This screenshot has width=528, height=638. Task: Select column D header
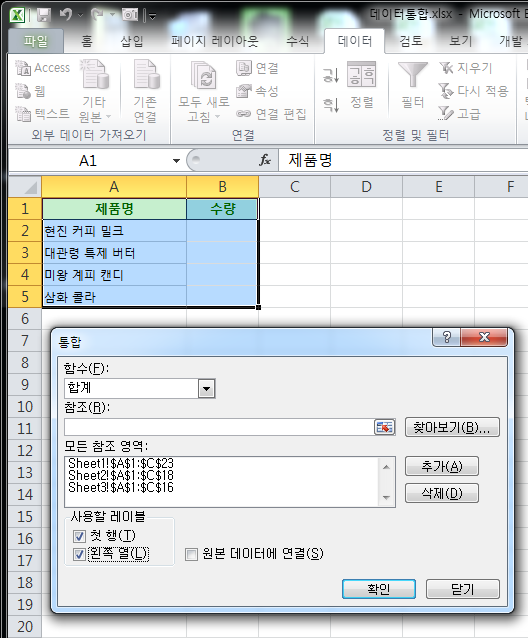click(x=367, y=187)
